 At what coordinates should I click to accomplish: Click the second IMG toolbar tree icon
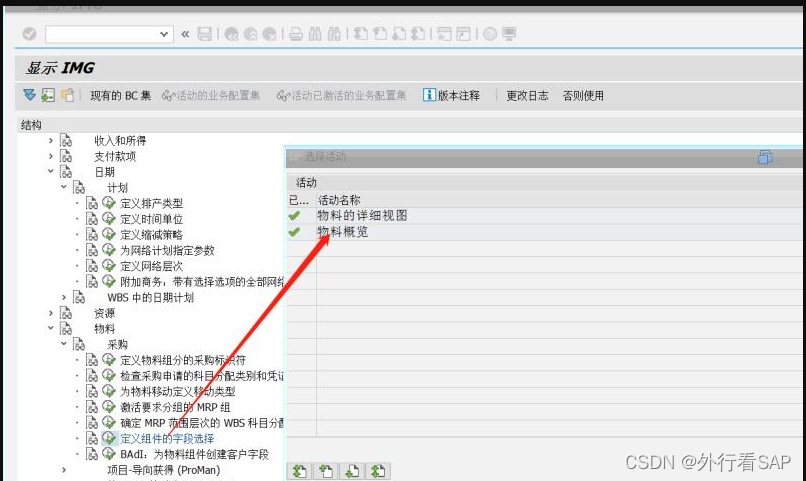(x=48, y=95)
